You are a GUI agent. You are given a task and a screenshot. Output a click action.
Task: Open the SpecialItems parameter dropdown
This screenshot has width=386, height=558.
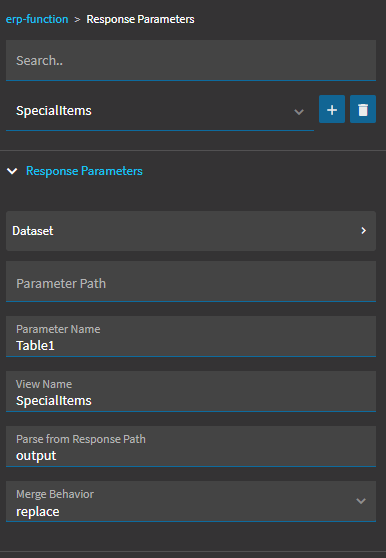coord(160,111)
